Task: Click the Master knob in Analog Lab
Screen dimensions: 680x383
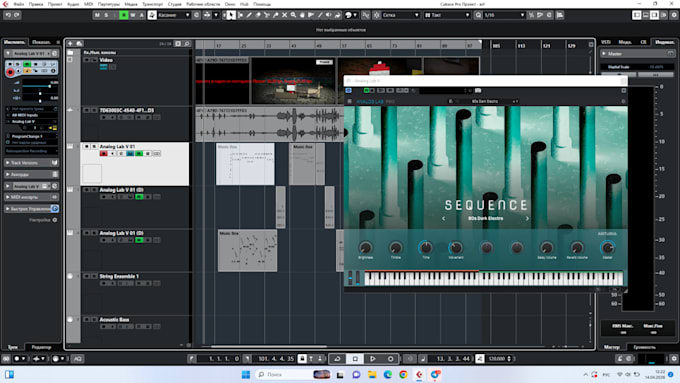Action: point(608,248)
